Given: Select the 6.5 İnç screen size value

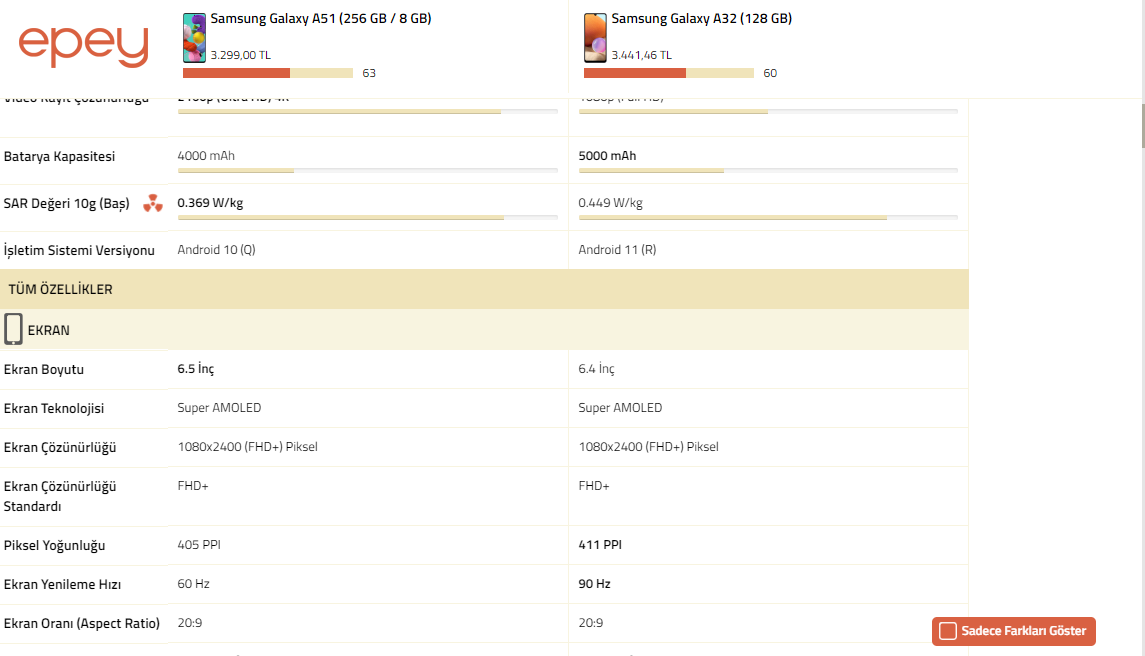Looking at the screenshot, I should 196,369.
